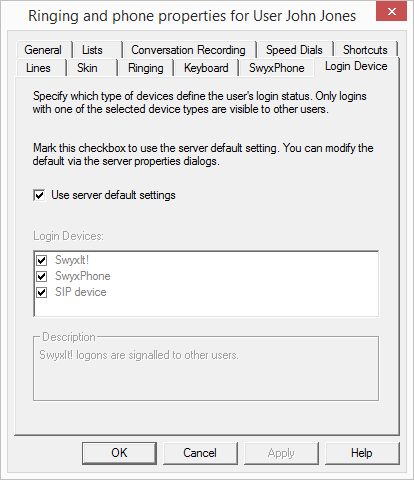Click the Cancel button
Image resolution: width=414 pixels, height=480 pixels.
tap(200, 453)
